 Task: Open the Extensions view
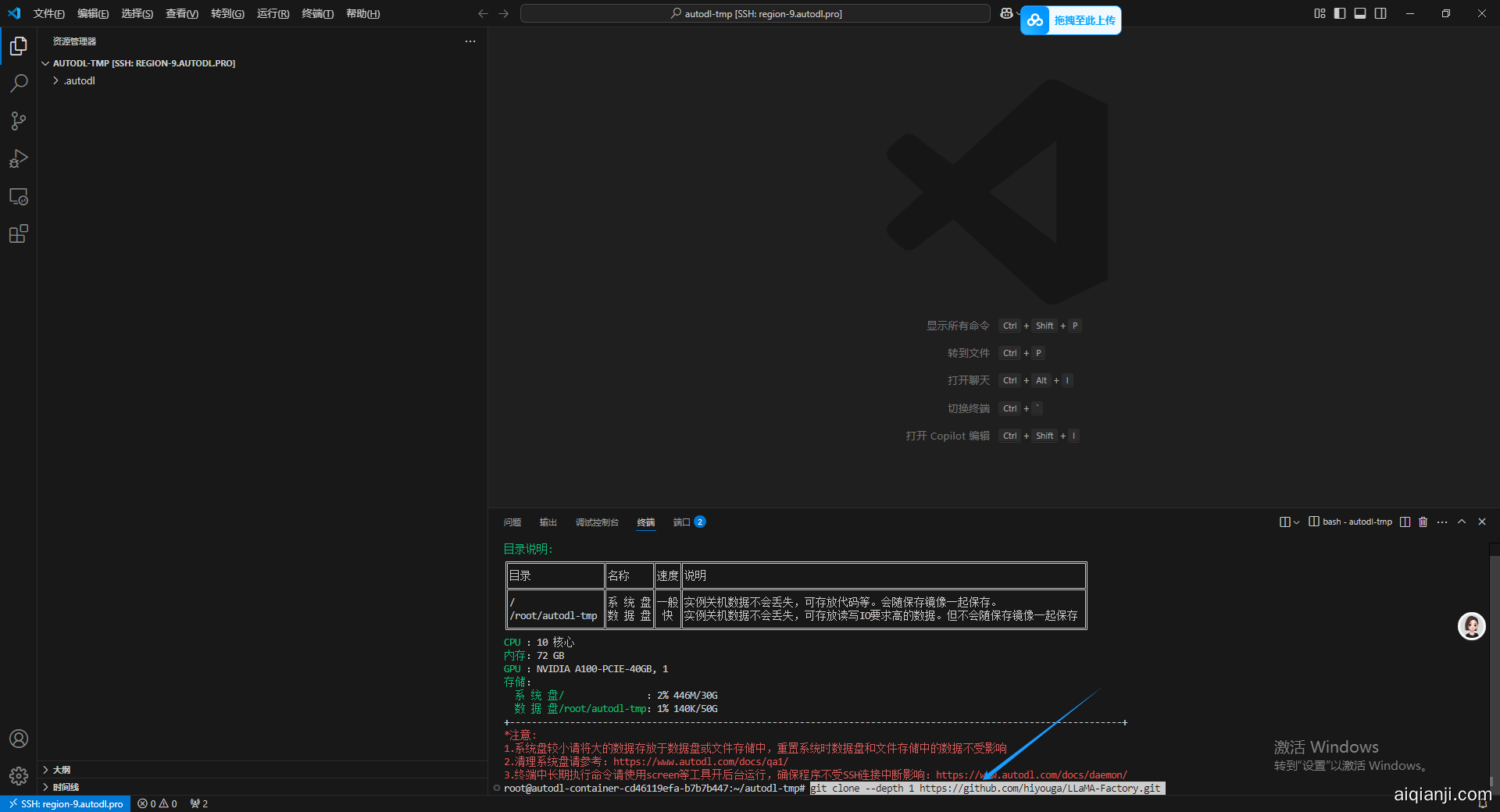[x=19, y=234]
